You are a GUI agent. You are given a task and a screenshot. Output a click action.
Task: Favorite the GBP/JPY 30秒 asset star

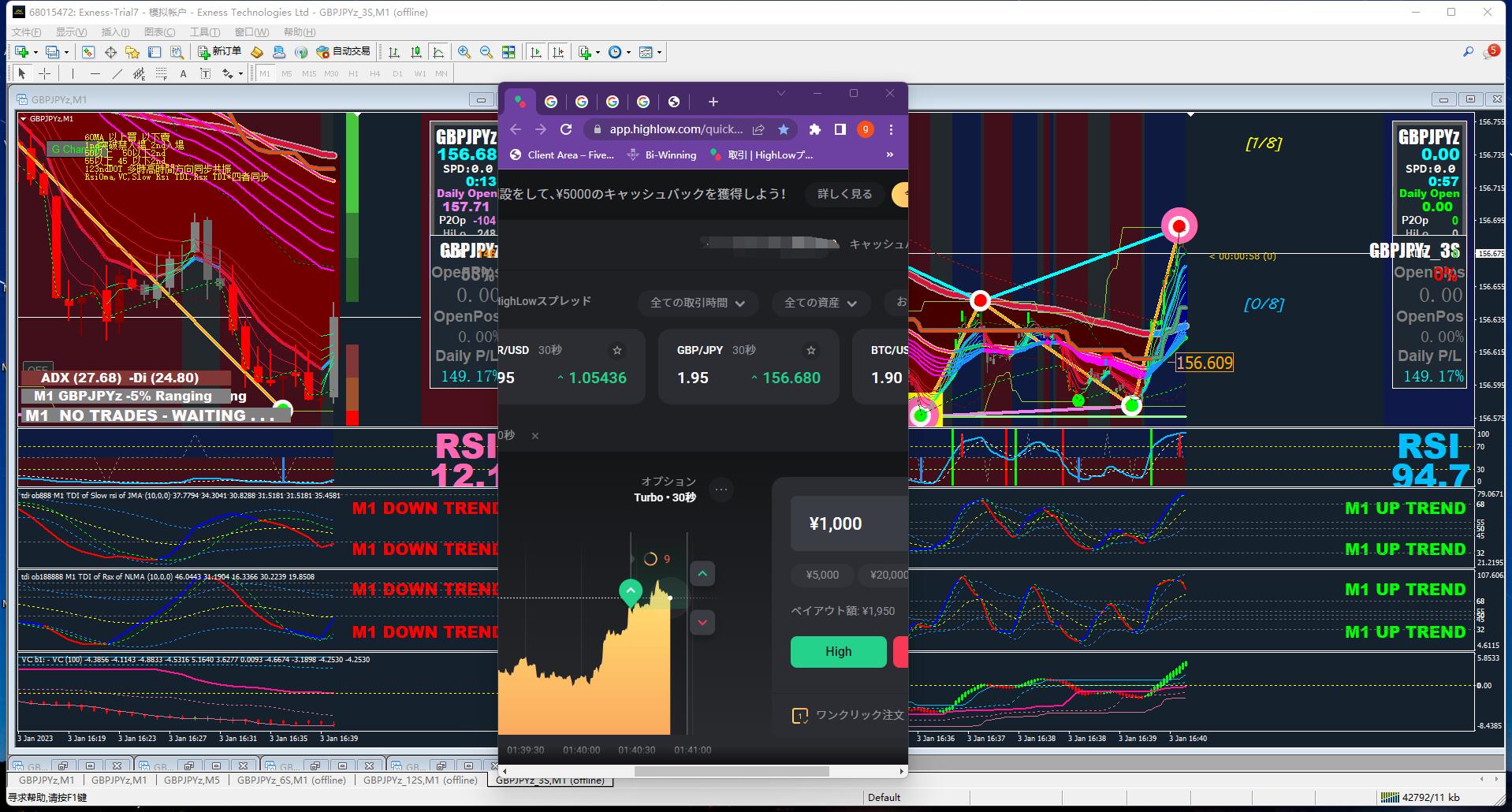click(810, 350)
